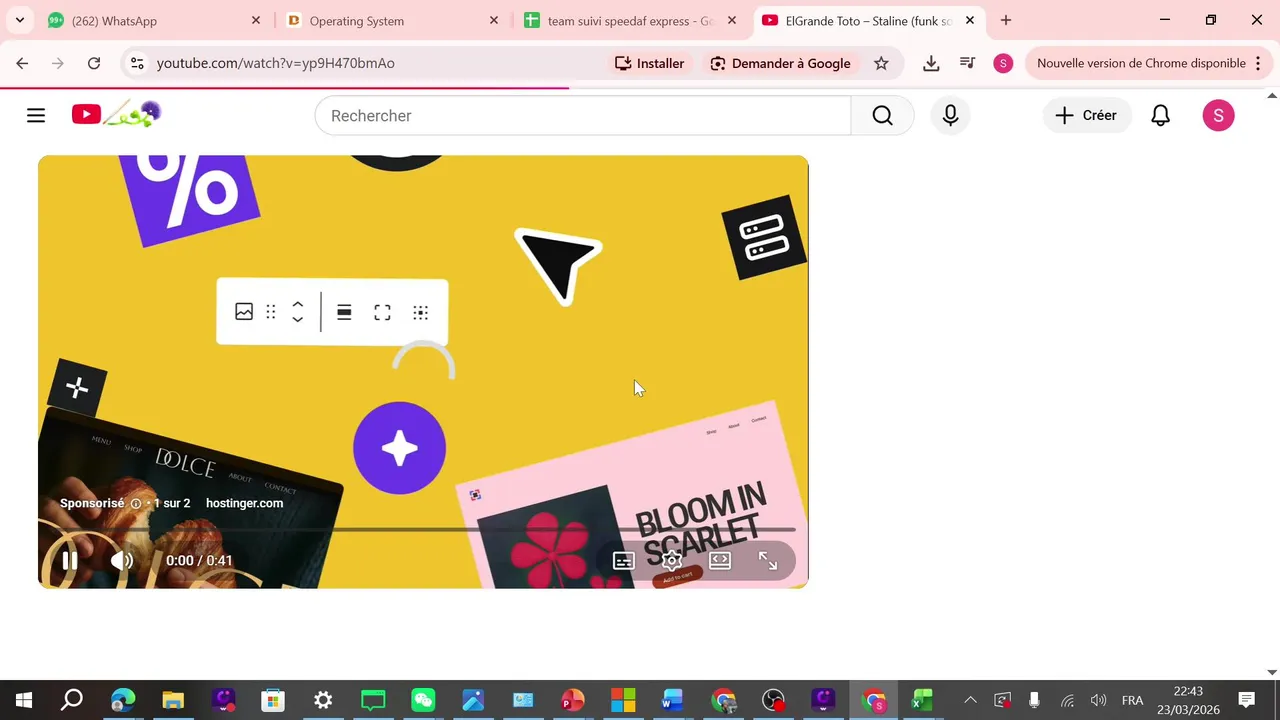Enter full screen in the video player
Image resolution: width=1280 pixels, height=720 pixels.
768,561
